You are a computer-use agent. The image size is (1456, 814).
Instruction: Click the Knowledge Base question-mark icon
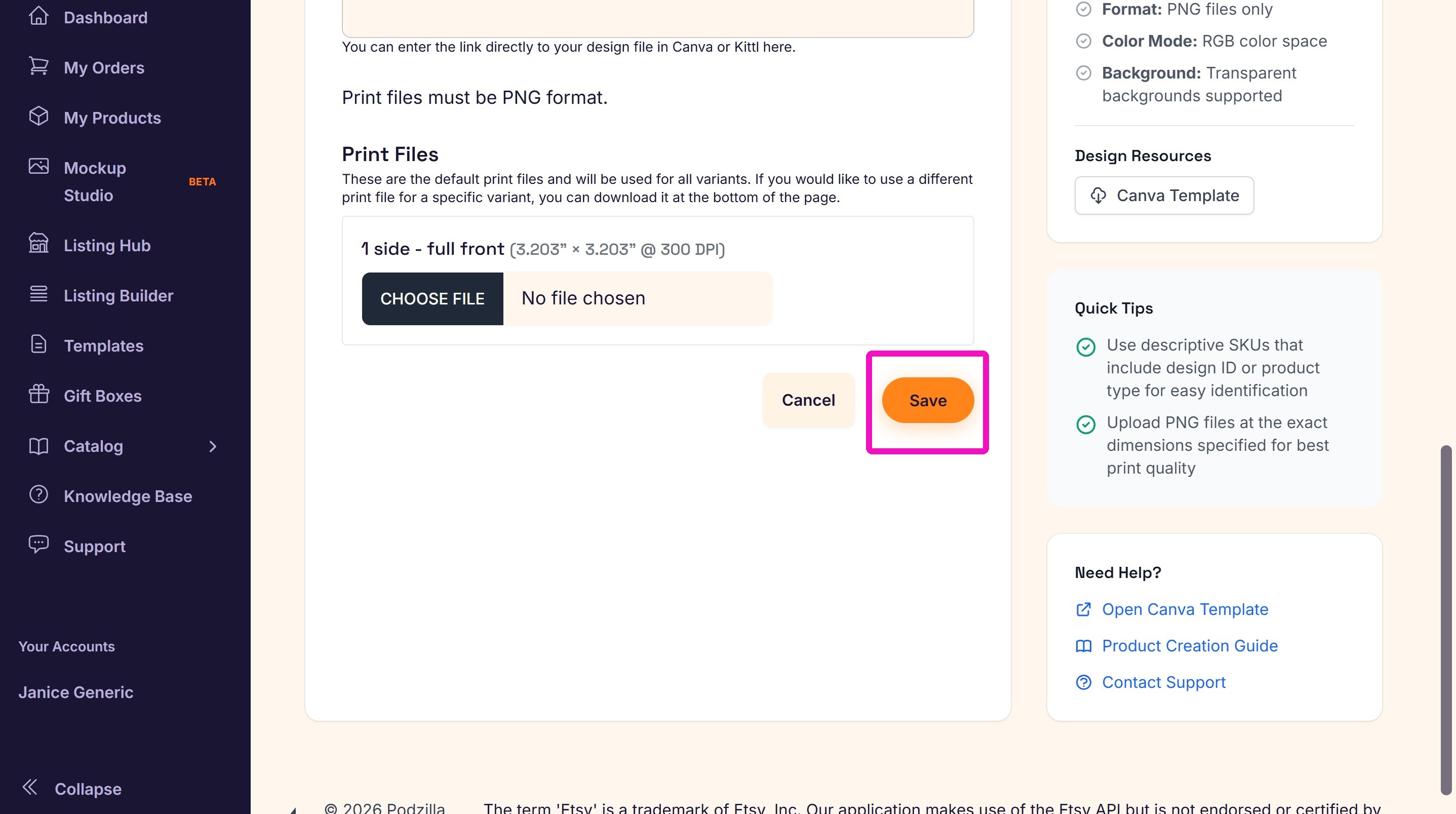pyautogui.click(x=38, y=494)
